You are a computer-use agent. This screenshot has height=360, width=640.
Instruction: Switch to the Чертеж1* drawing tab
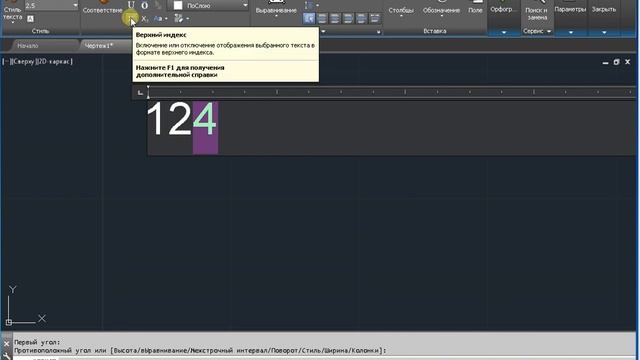point(99,46)
